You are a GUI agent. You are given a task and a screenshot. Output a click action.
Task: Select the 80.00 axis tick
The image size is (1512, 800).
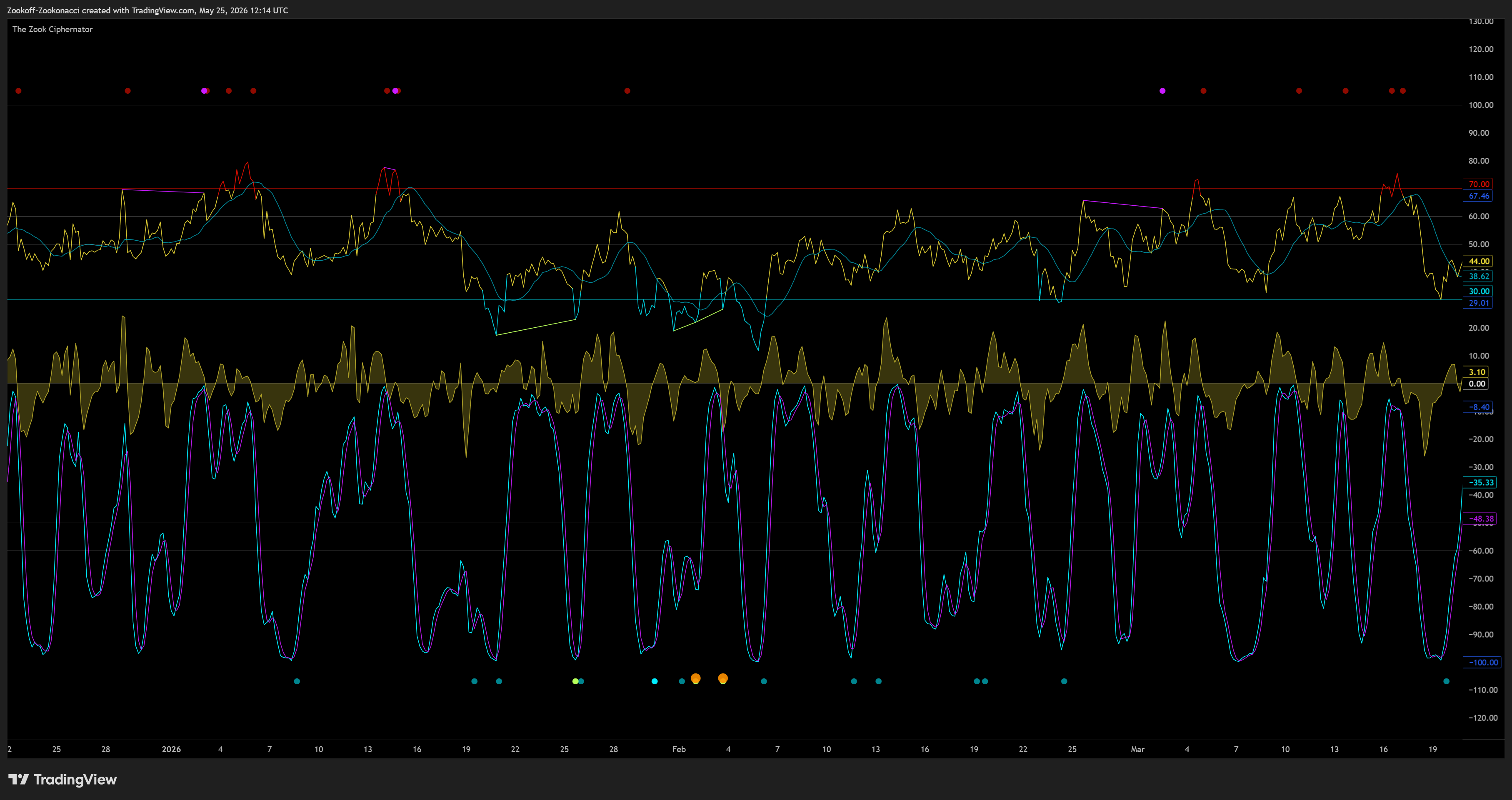tap(1479, 161)
